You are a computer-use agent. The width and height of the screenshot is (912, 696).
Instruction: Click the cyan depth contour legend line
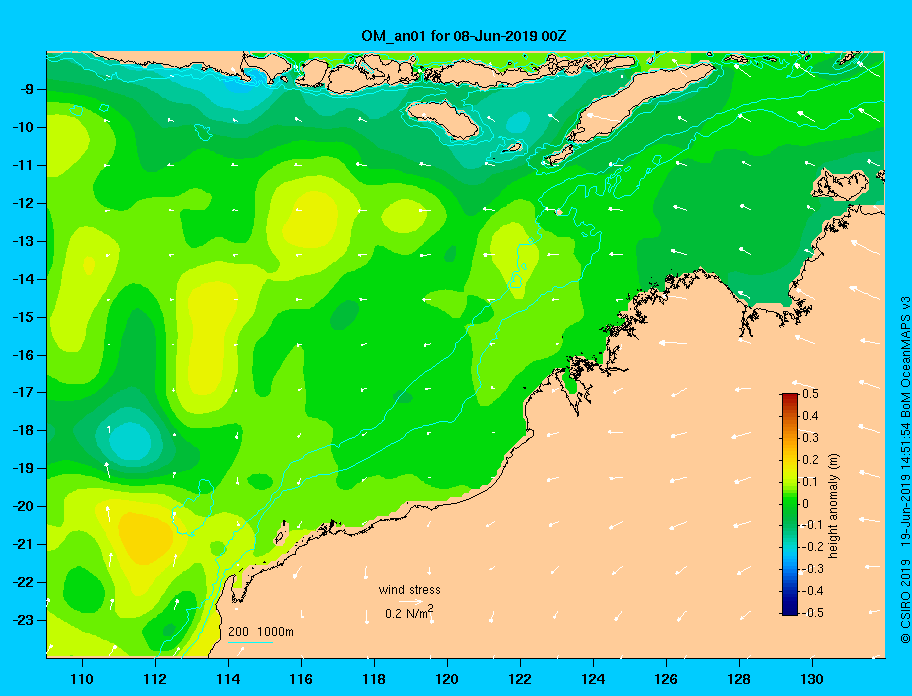coord(250,642)
